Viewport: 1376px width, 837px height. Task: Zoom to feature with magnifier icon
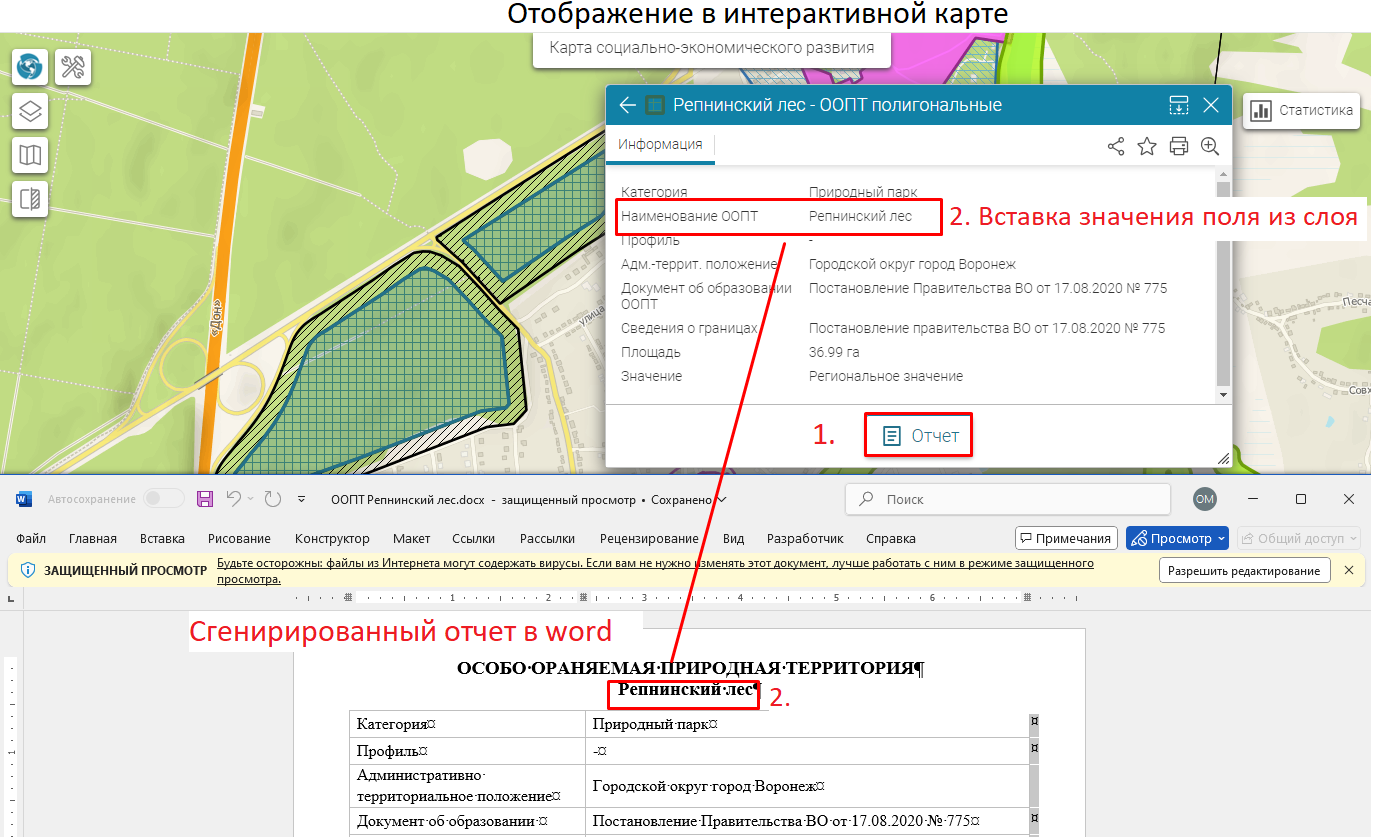[1210, 146]
